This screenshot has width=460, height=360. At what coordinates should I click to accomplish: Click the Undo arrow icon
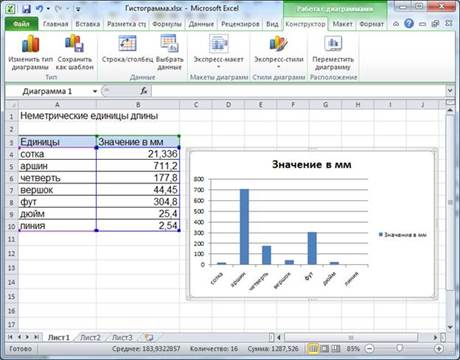(40, 9)
